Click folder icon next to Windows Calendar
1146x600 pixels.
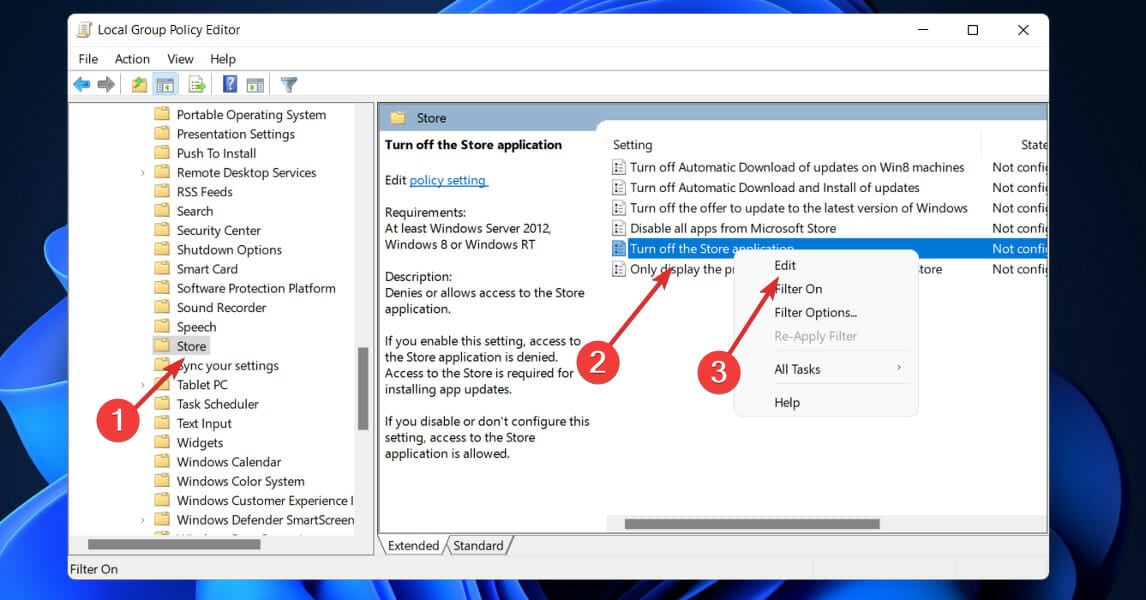[x=162, y=462]
